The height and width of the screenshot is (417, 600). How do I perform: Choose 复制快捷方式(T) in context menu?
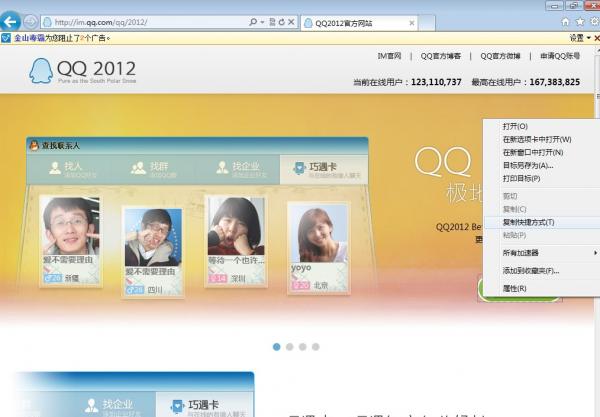pos(541,222)
